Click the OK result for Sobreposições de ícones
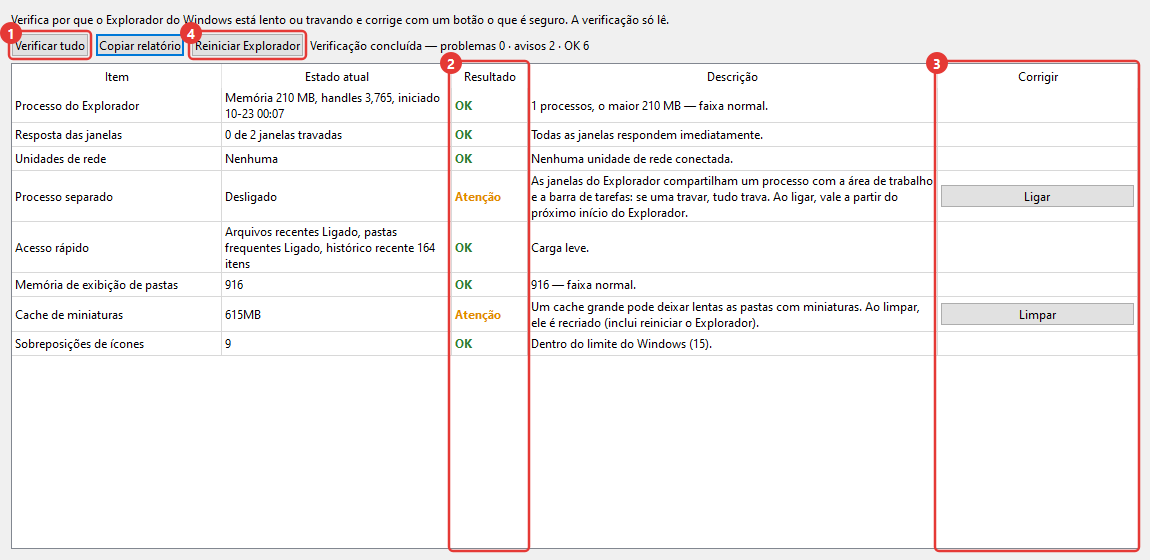 pyautogui.click(x=464, y=343)
